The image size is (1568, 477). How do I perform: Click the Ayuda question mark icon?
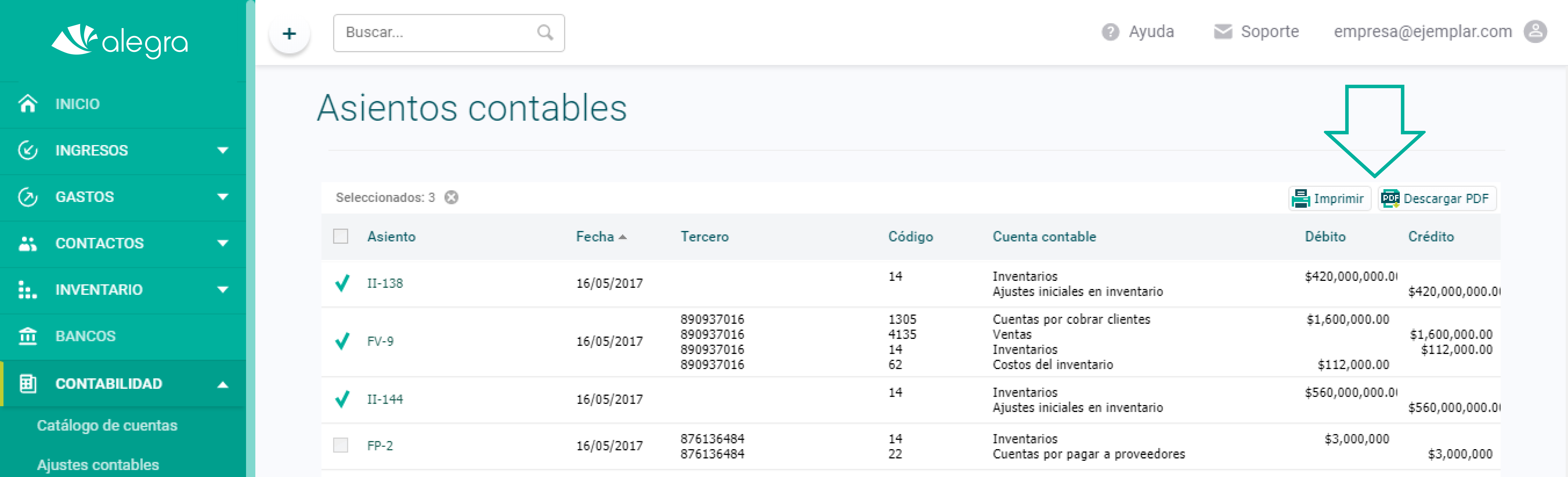1110,32
